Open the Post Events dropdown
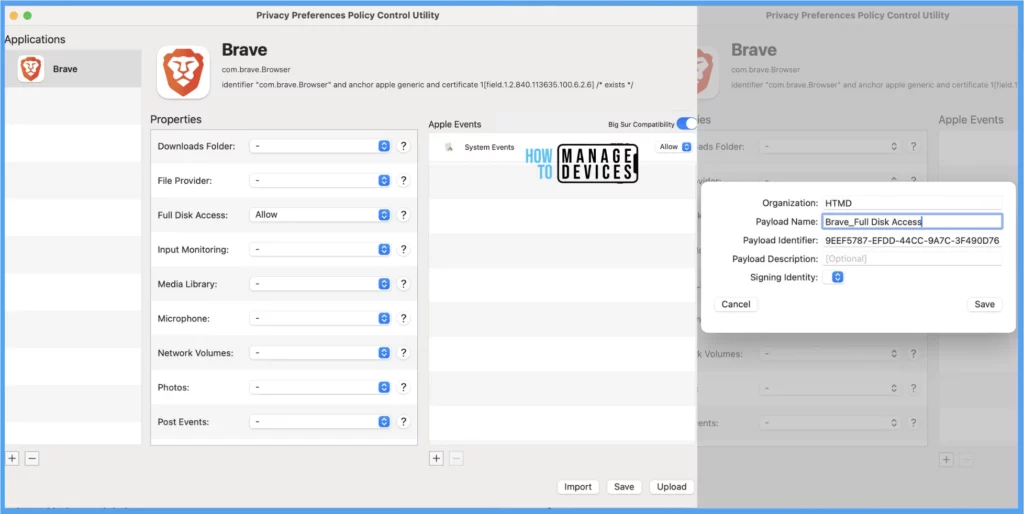Viewport: 1024px width, 514px height. coord(320,422)
